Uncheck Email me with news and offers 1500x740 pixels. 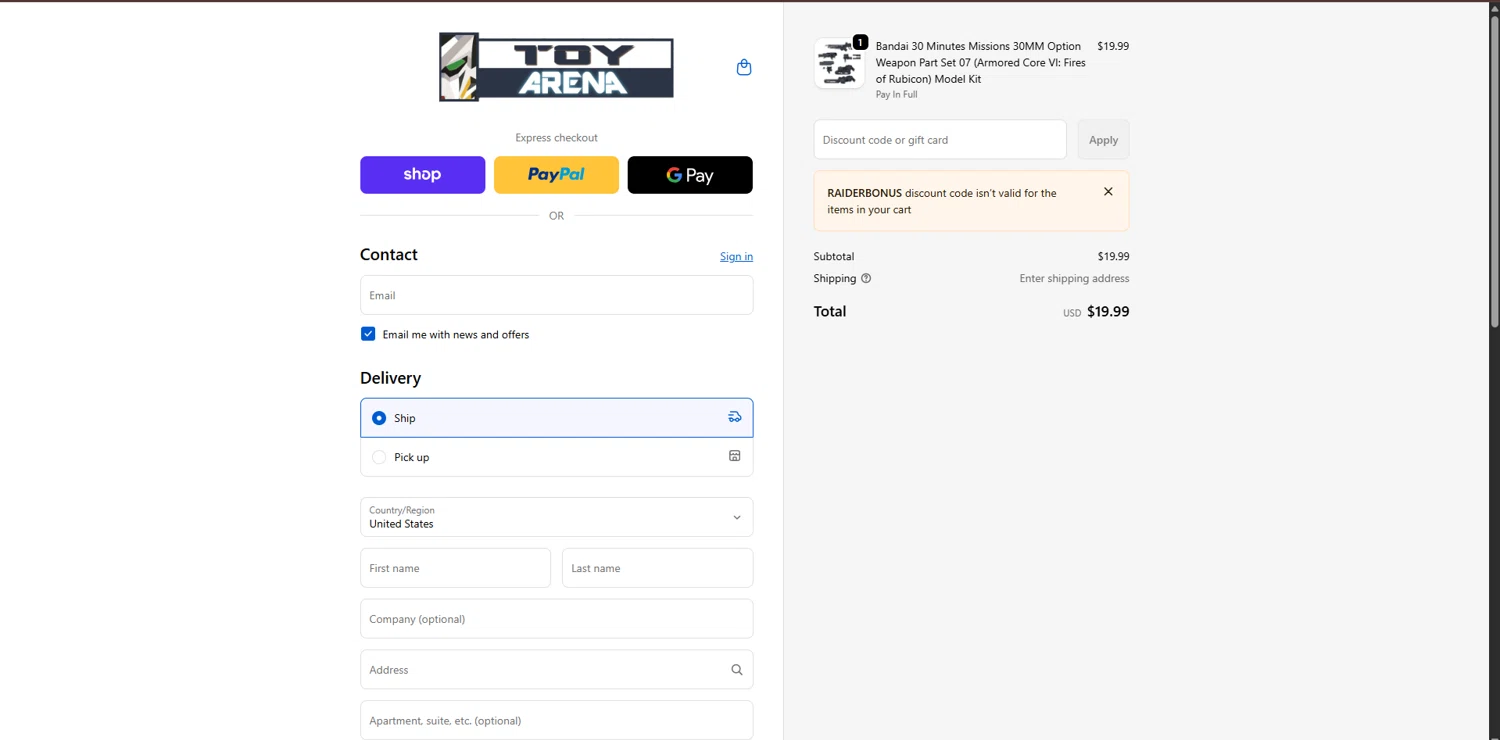pos(368,334)
